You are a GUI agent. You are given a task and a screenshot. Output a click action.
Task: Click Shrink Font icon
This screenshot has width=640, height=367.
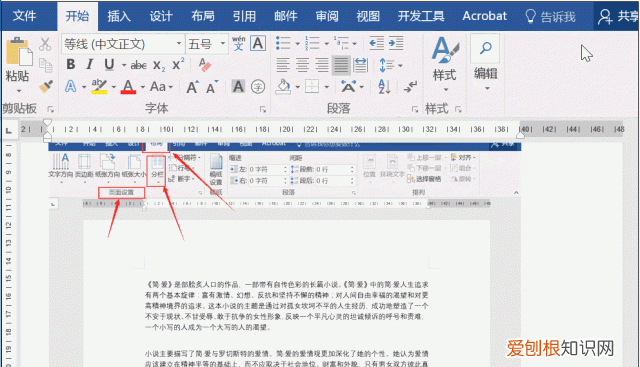click(212, 87)
